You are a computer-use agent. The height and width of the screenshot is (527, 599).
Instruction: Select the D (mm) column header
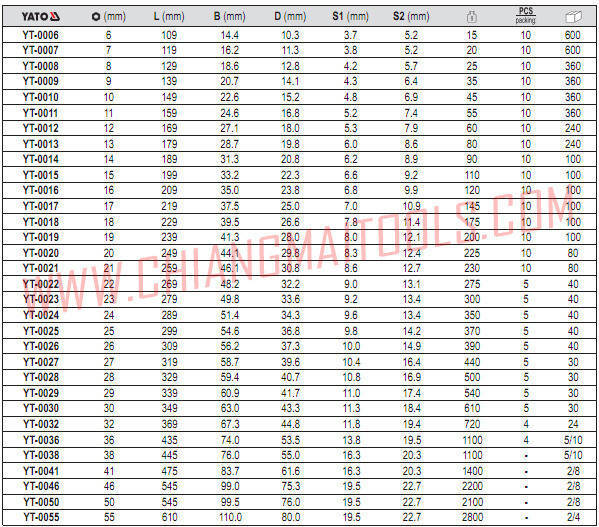[290, 16]
